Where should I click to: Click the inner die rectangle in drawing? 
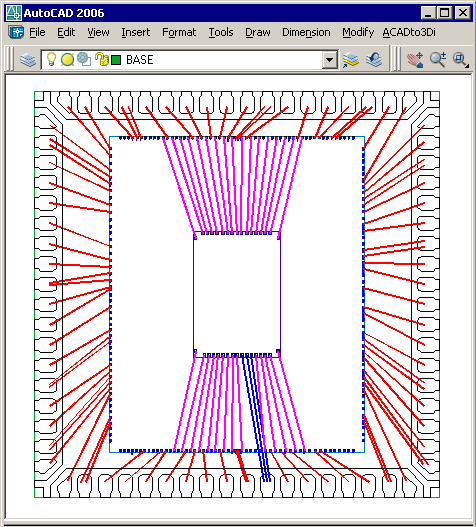click(237, 294)
